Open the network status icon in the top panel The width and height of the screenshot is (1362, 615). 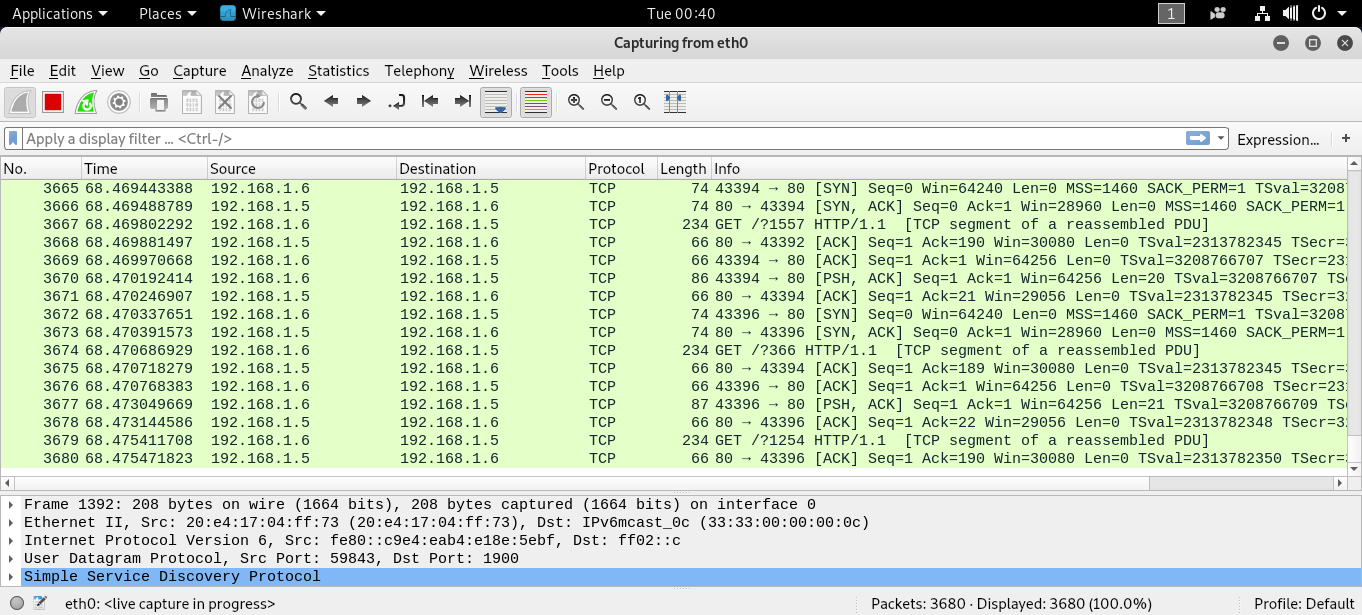[x=1262, y=13]
